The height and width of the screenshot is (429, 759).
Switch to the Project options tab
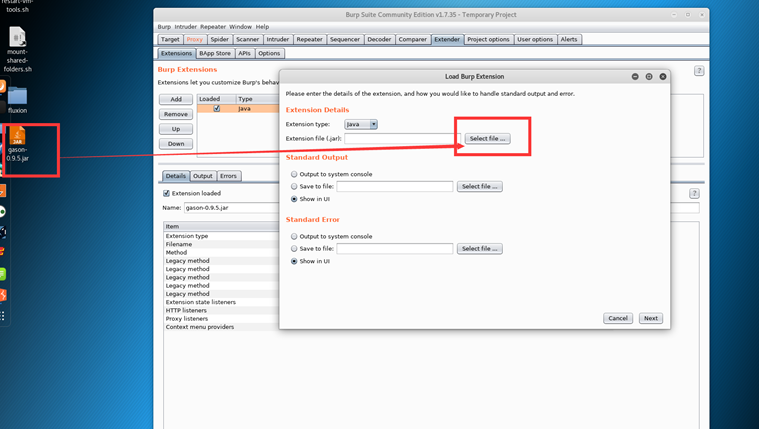coord(488,39)
